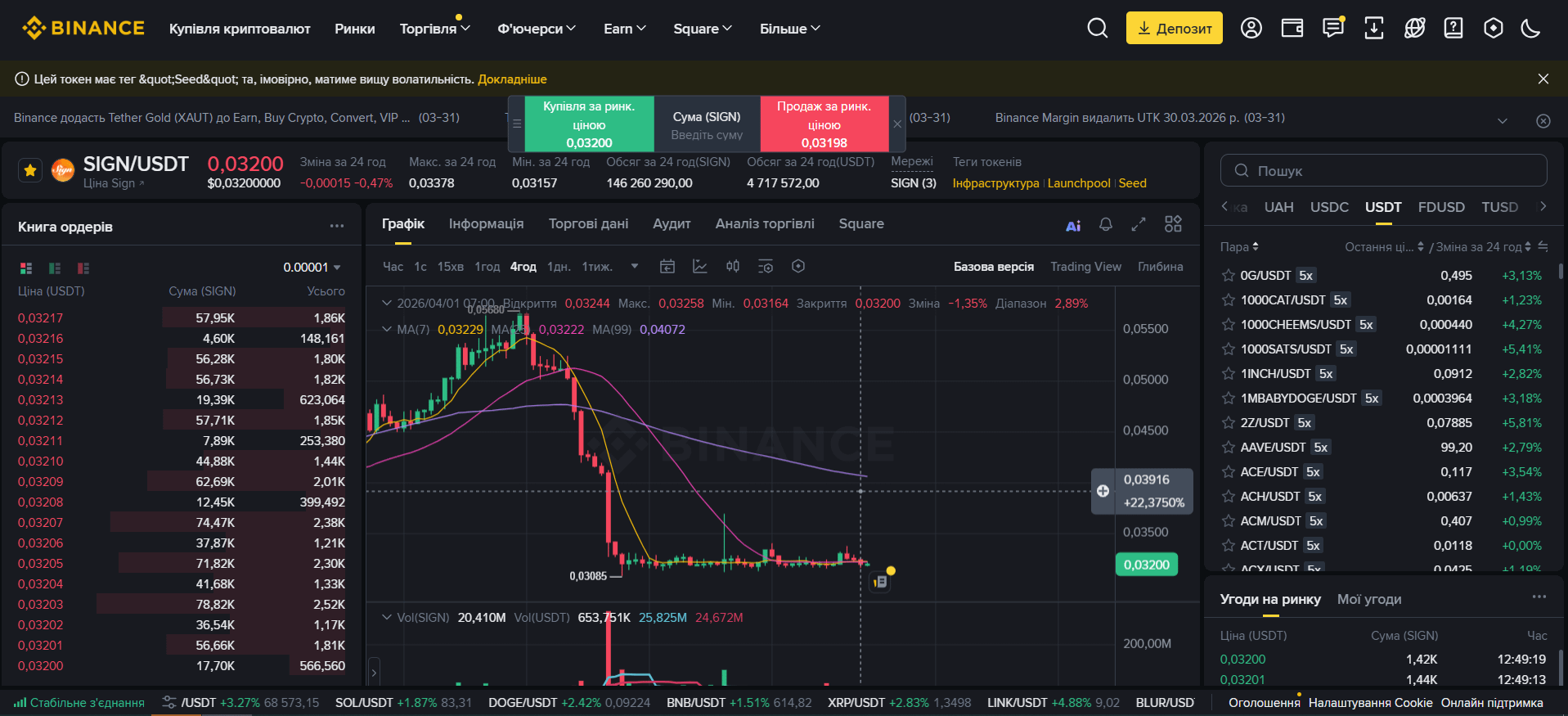Show both bids and asks in order book

[26, 268]
